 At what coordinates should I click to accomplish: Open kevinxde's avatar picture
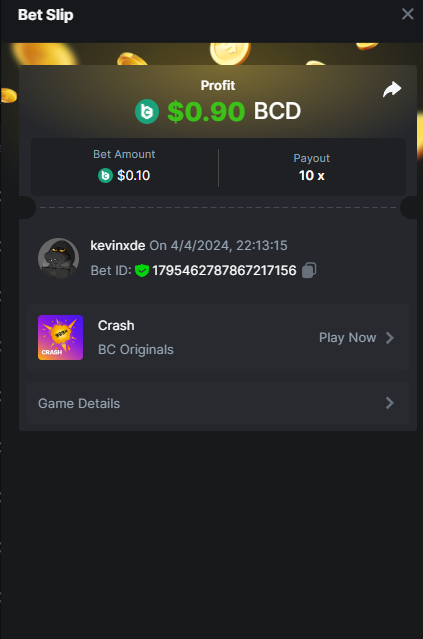(x=58, y=258)
